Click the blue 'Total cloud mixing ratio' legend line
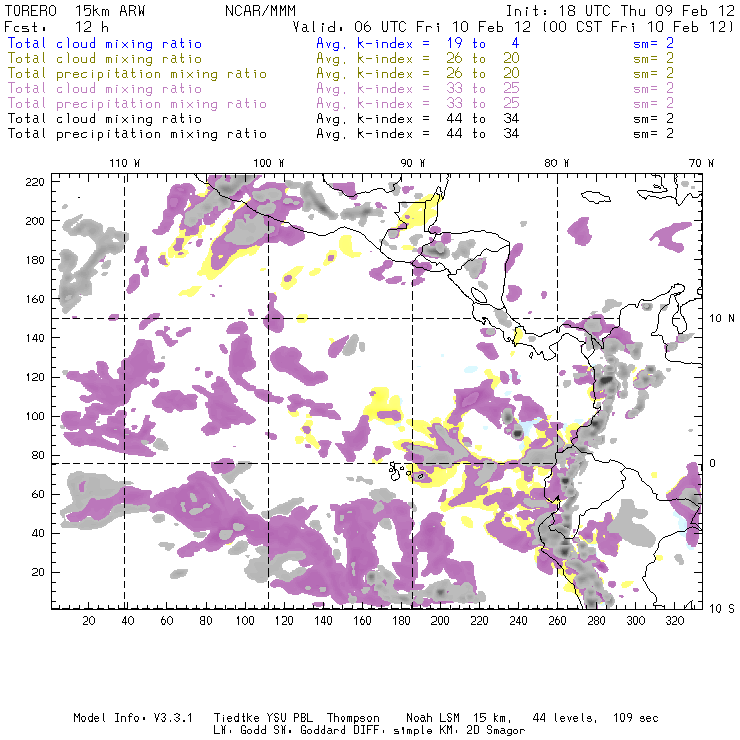This screenshot has width=740, height=740. click(105, 43)
